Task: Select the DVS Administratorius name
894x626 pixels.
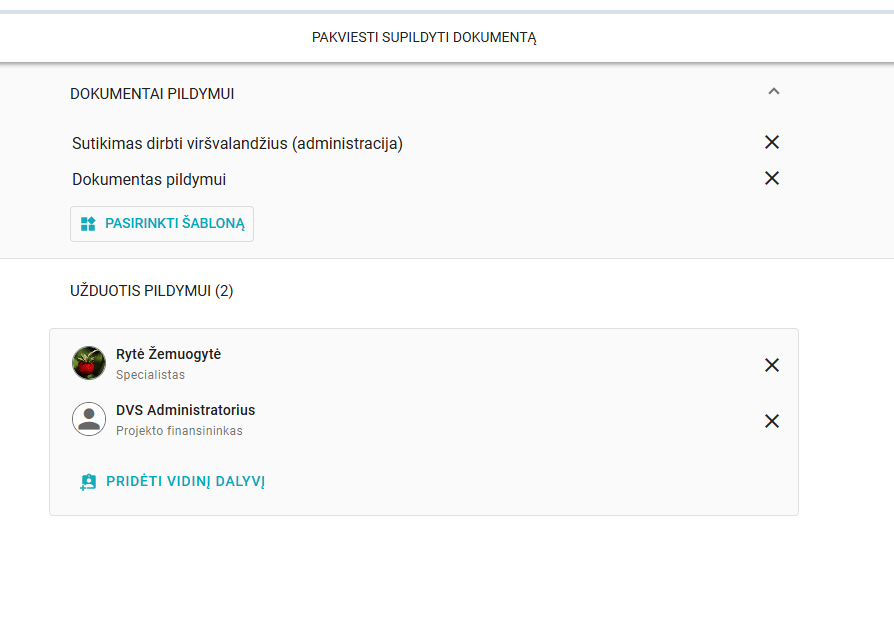Action: pos(185,411)
